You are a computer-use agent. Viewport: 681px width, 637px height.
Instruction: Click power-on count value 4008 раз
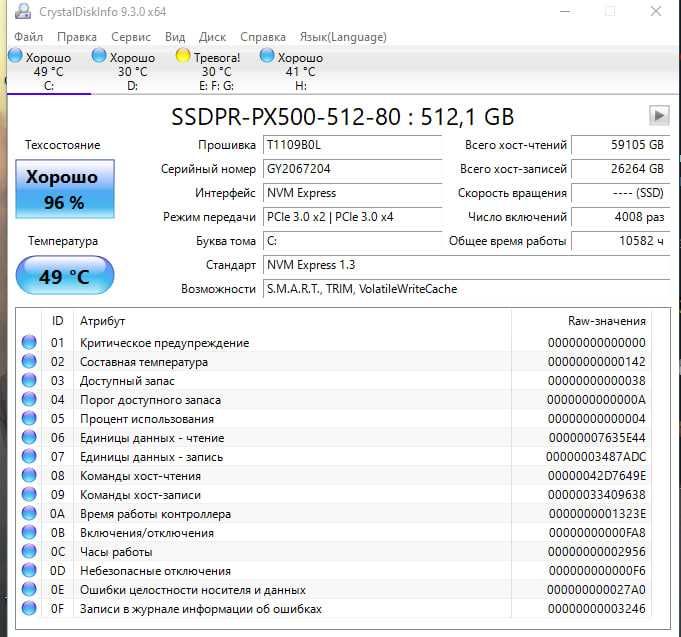[621, 217]
